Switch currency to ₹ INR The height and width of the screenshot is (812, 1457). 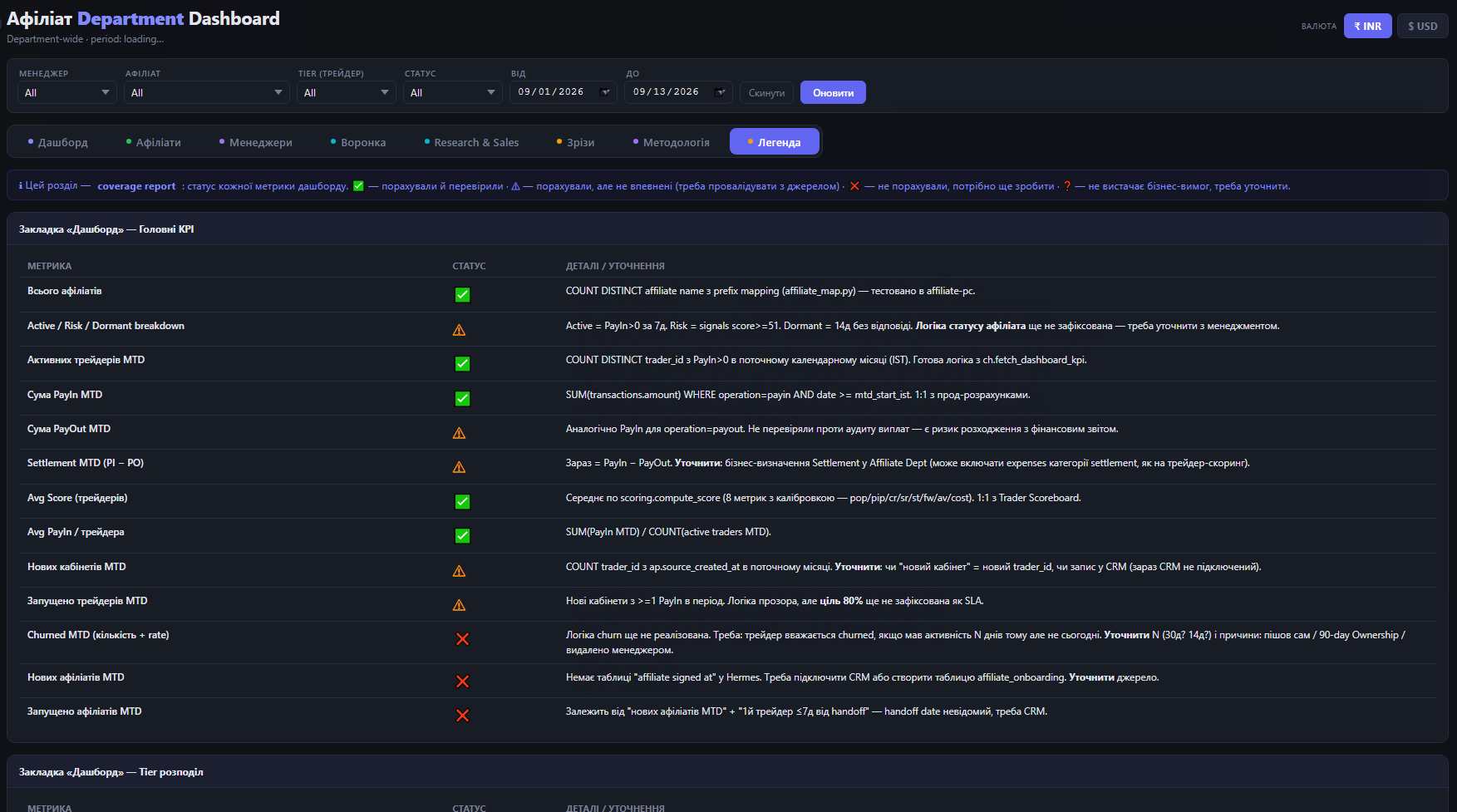pos(1367,26)
